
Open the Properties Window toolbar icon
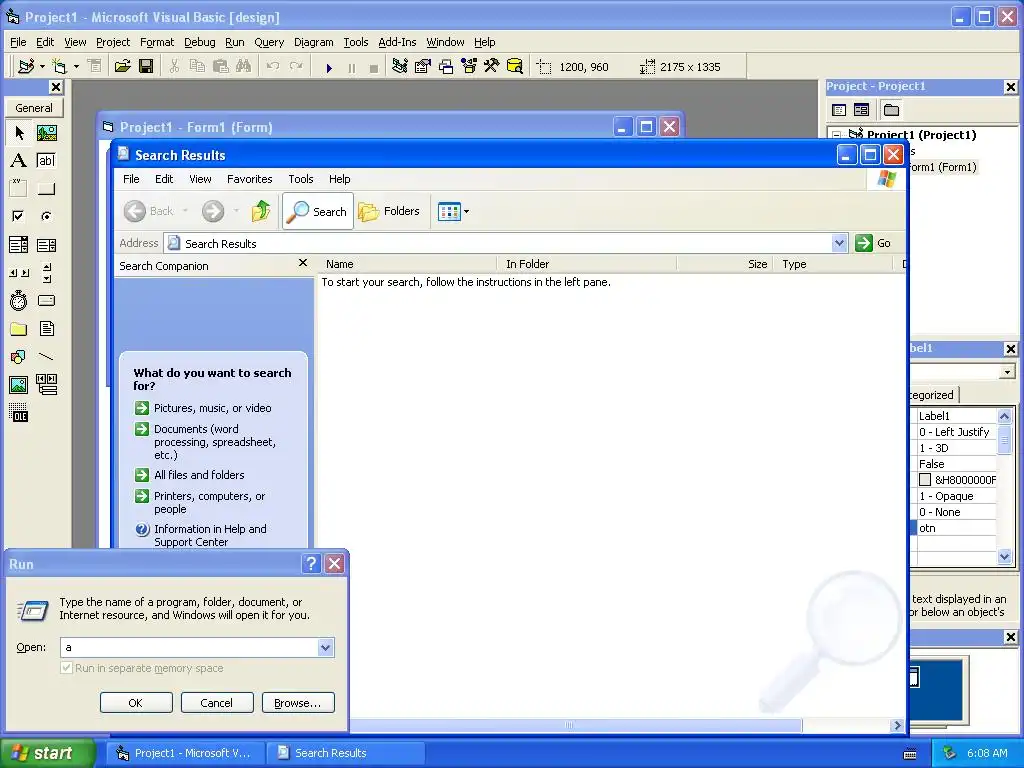tap(423, 67)
